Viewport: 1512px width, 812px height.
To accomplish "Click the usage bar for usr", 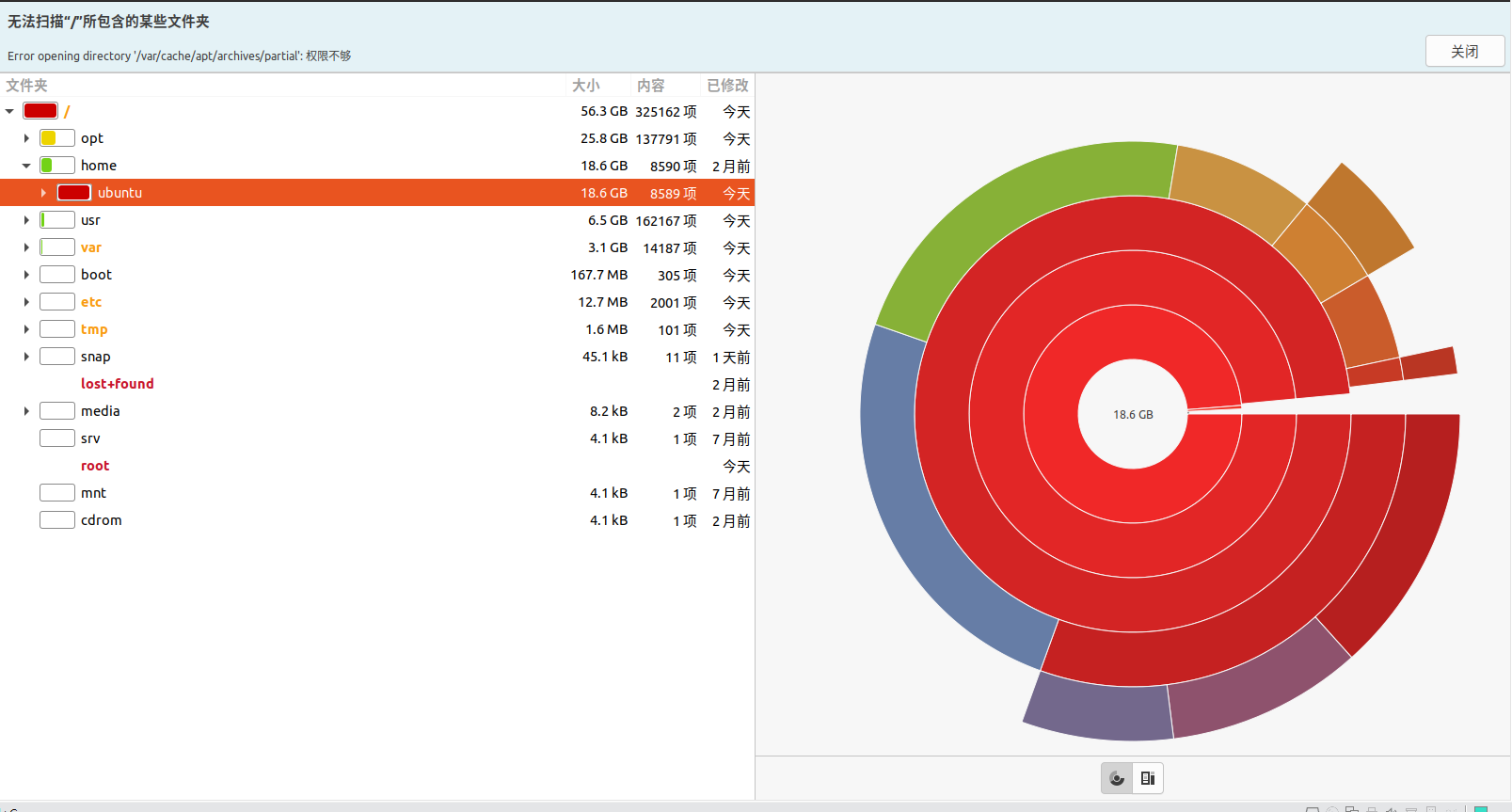I will click(x=57, y=220).
